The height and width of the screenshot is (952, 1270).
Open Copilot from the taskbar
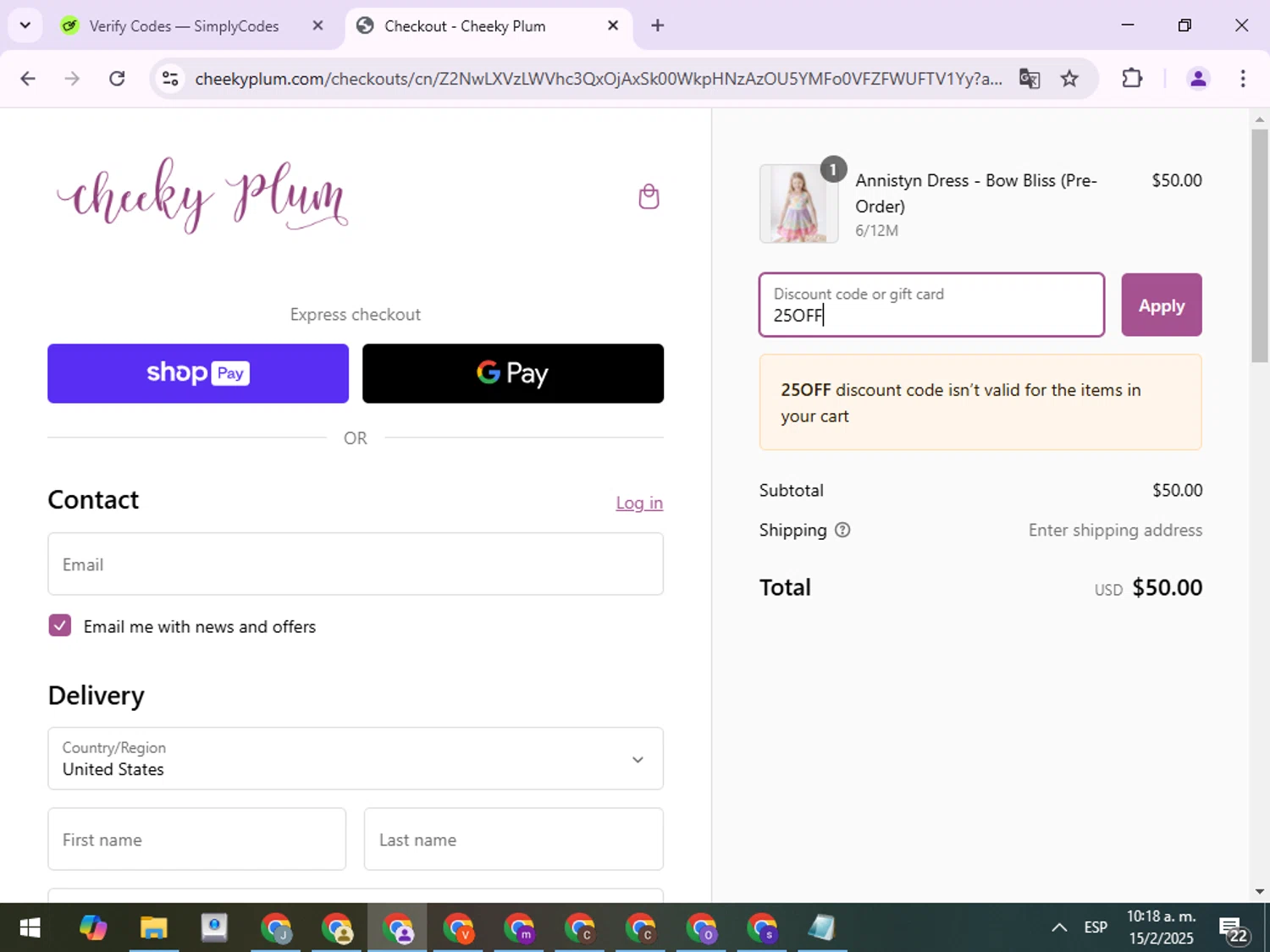[93, 928]
